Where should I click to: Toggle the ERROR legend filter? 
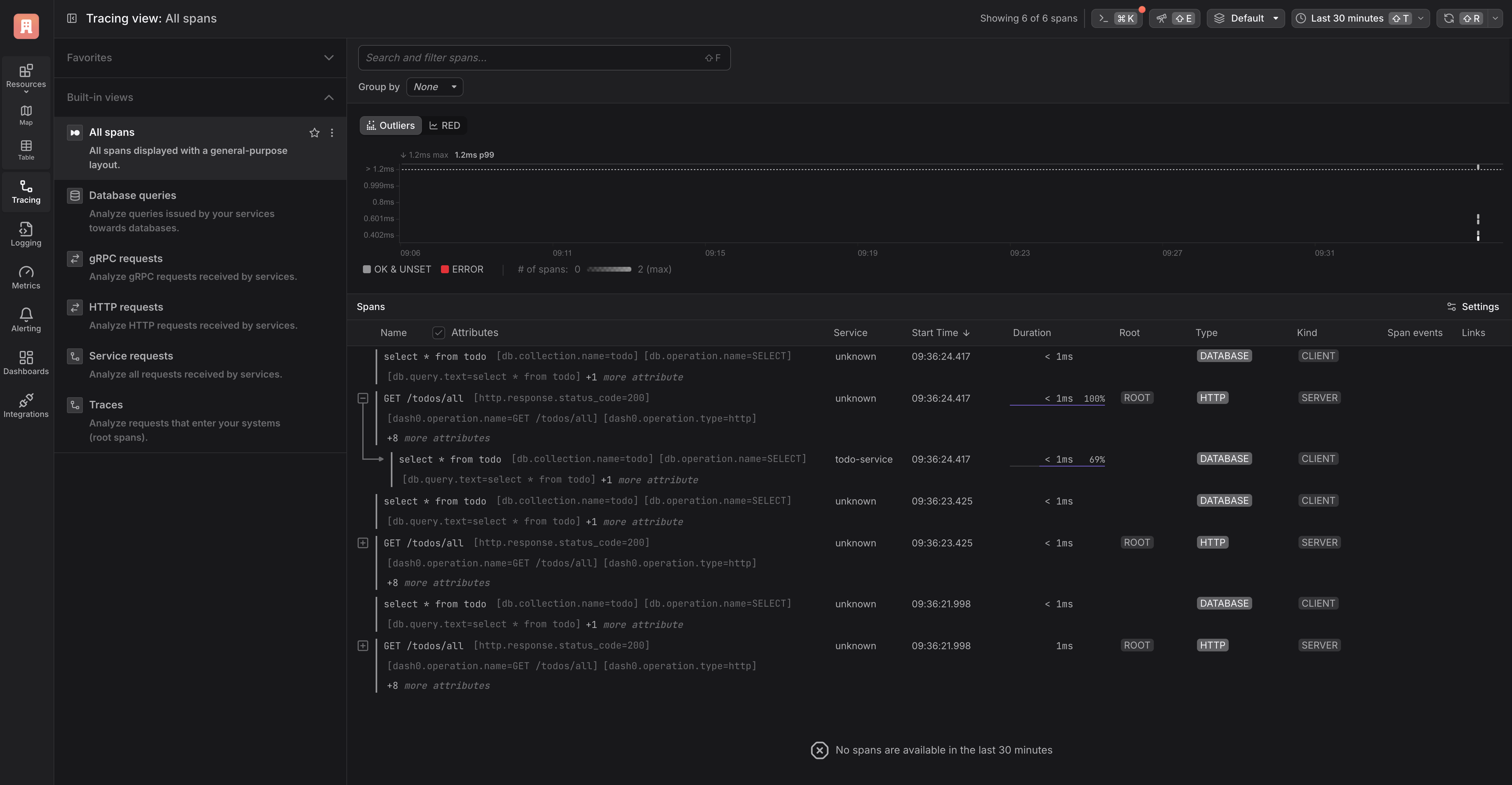(x=462, y=269)
